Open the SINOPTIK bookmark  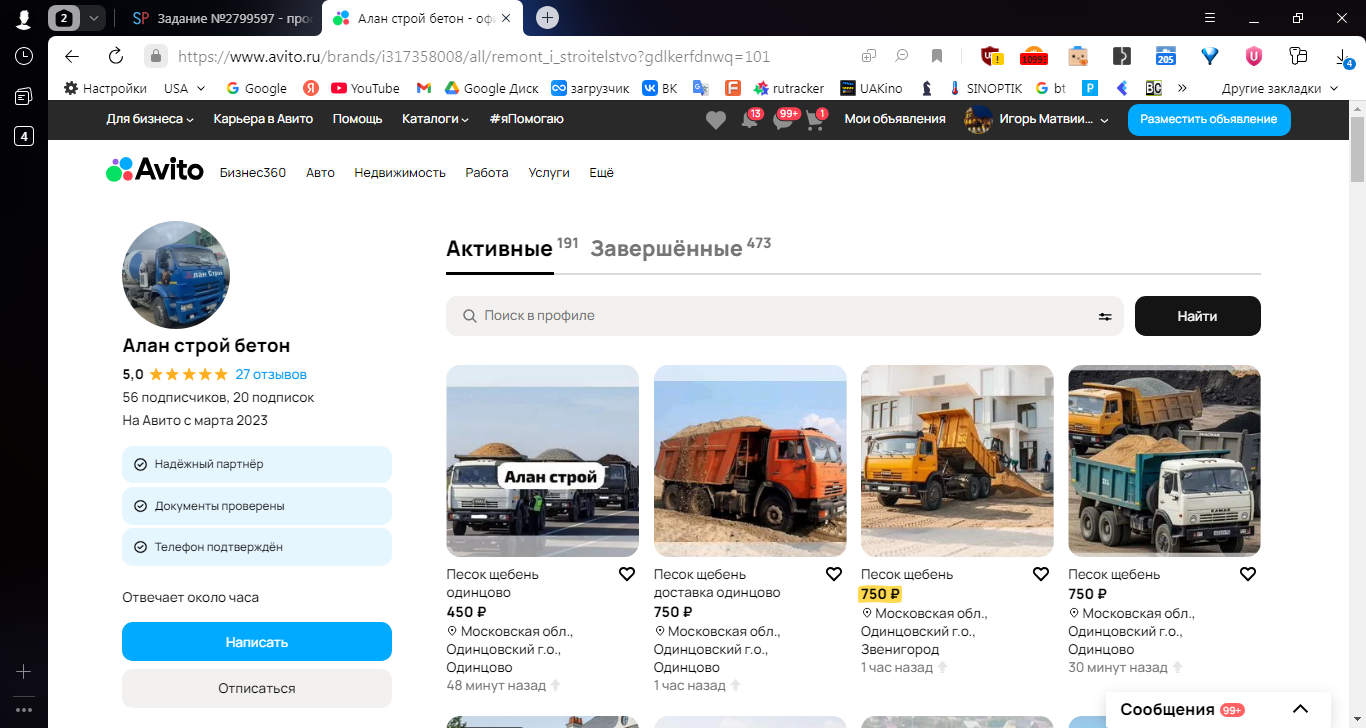tap(985, 88)
